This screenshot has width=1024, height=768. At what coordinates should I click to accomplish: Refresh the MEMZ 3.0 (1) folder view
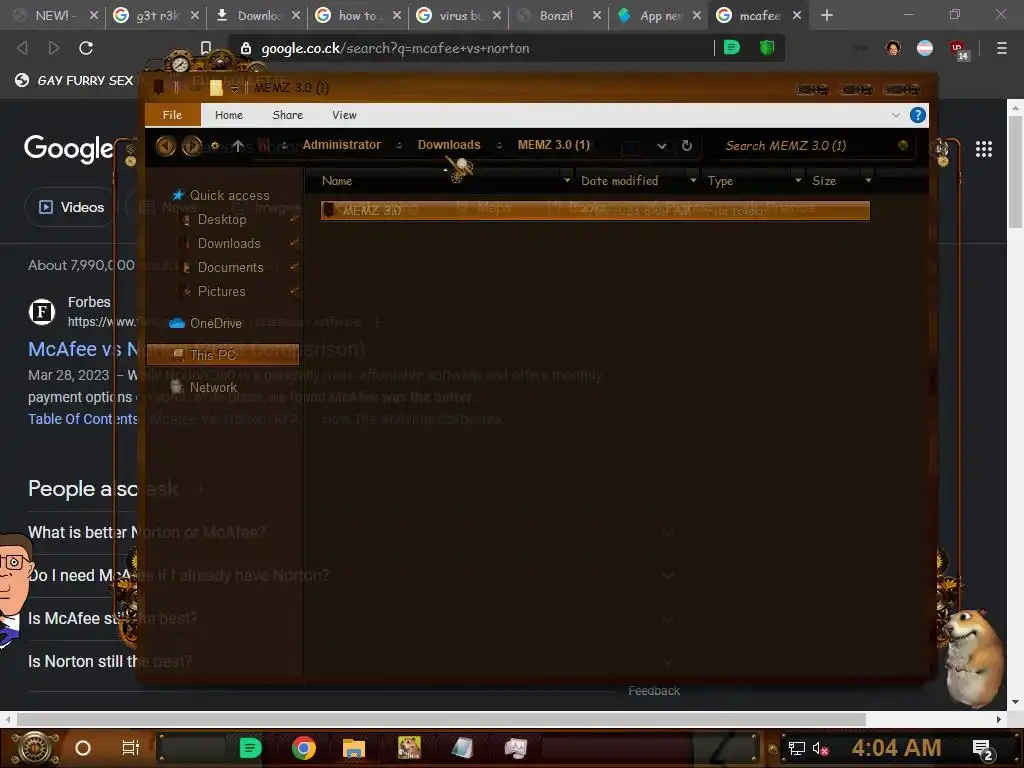(686, 146)
